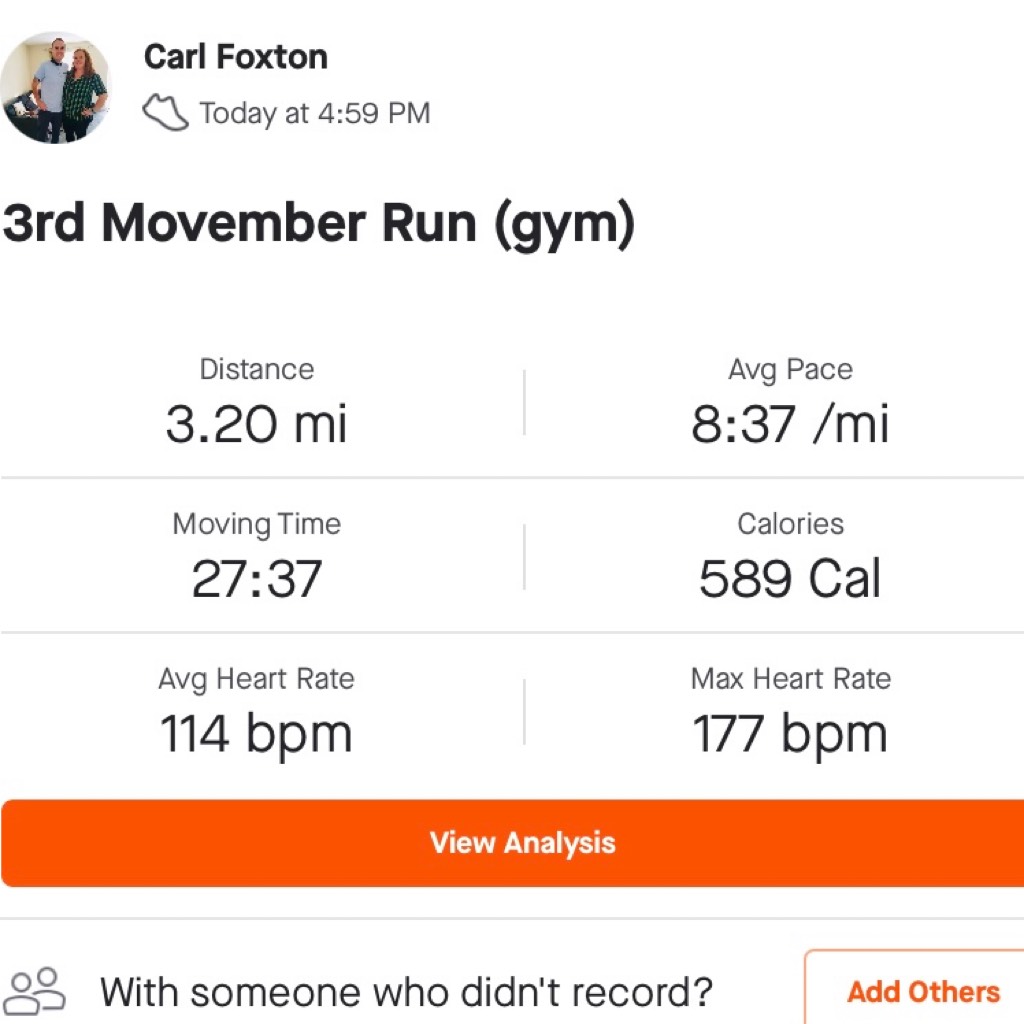Tap the Distance label
The image size is (1024, 1024).
click(257, 370)
